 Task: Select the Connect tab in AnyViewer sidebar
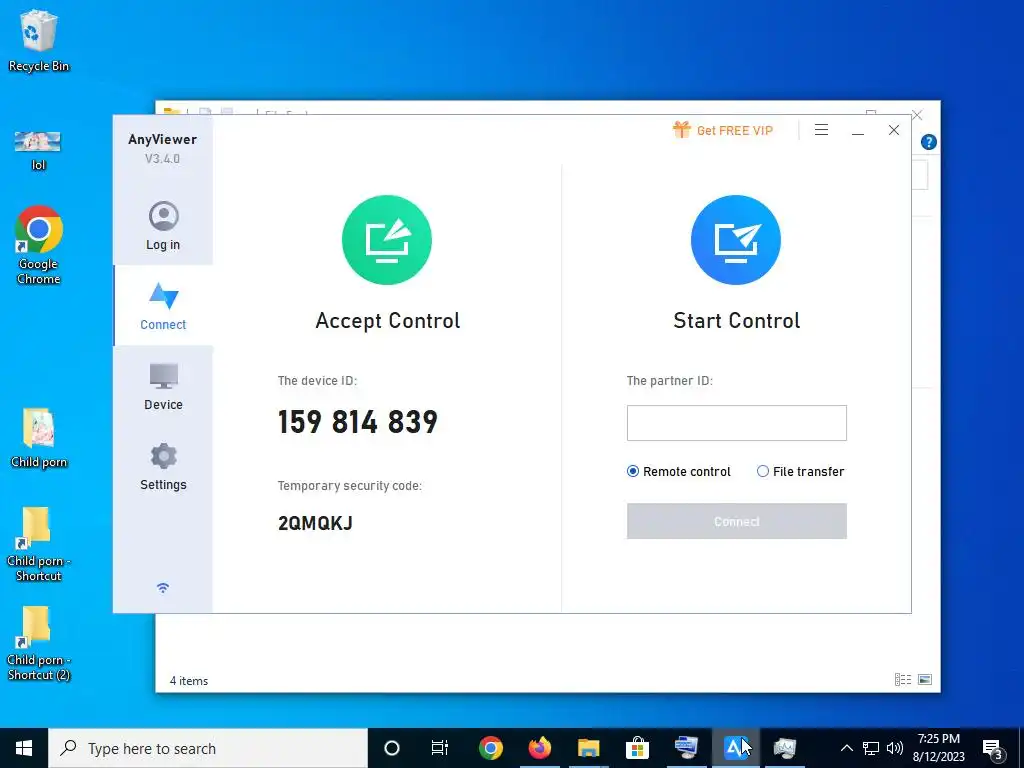click(163, 305)
